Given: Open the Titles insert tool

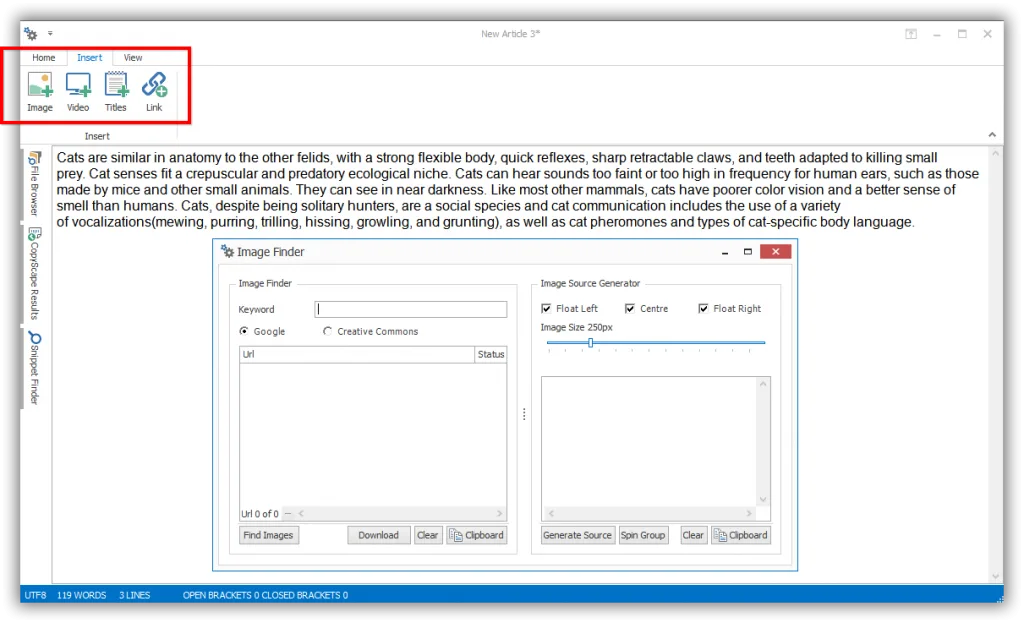Looking at the screenshot, I should (116, 92).
